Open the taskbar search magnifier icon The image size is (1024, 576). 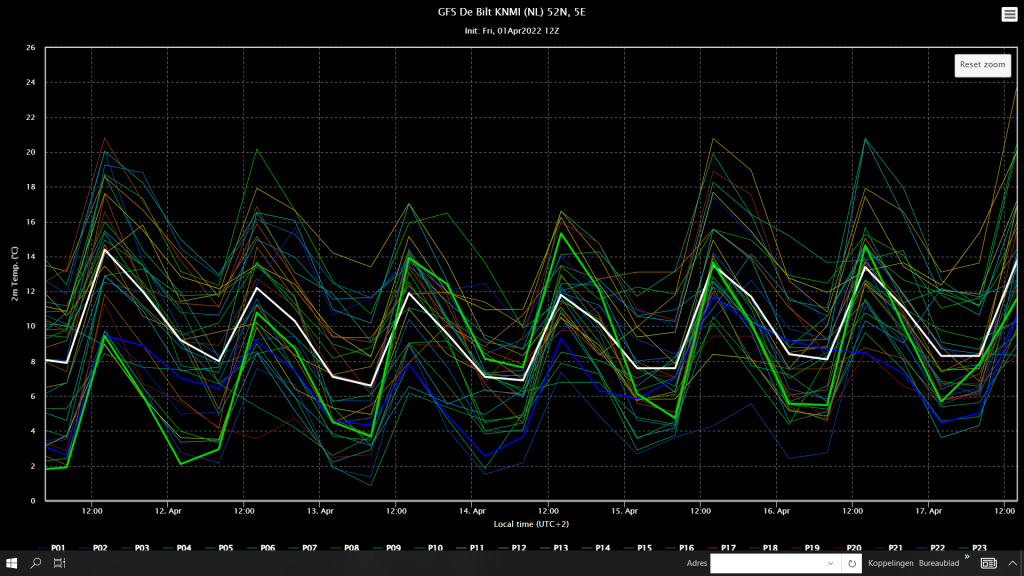click(x=35, y=563)
